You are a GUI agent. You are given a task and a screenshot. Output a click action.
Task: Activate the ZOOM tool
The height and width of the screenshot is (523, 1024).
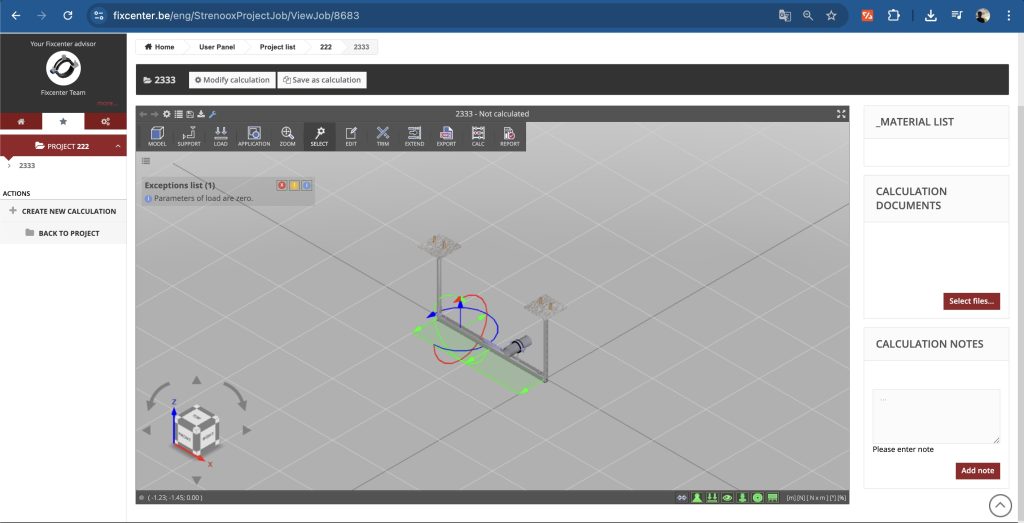pyautogui.click(x=287, y=136)
